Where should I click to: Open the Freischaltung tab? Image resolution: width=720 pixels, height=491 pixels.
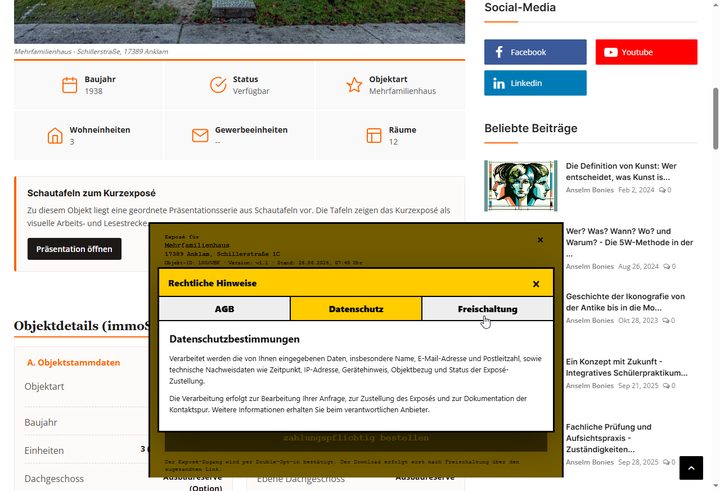click(x=488, y=309)
